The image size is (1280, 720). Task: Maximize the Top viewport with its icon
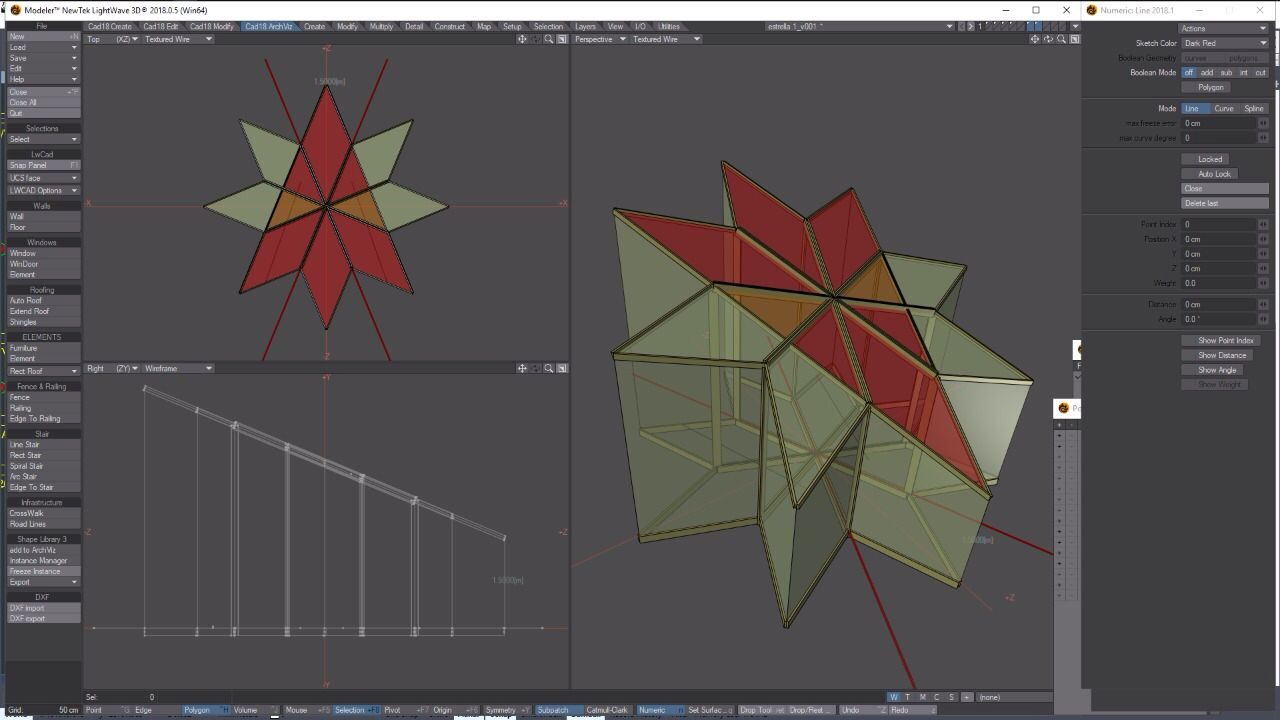click(562, 39)
